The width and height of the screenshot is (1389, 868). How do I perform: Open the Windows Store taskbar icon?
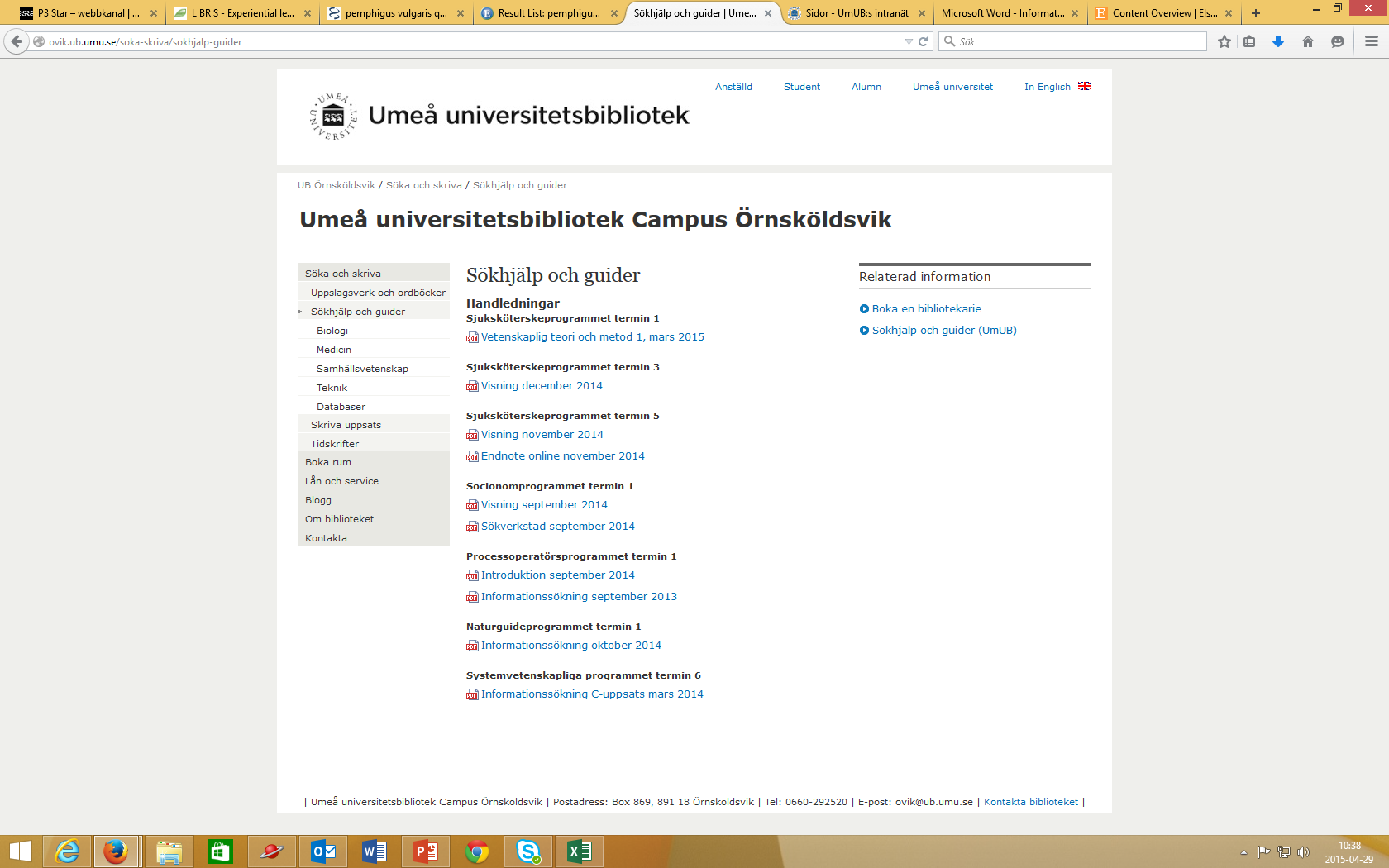[x=220, y=851]
